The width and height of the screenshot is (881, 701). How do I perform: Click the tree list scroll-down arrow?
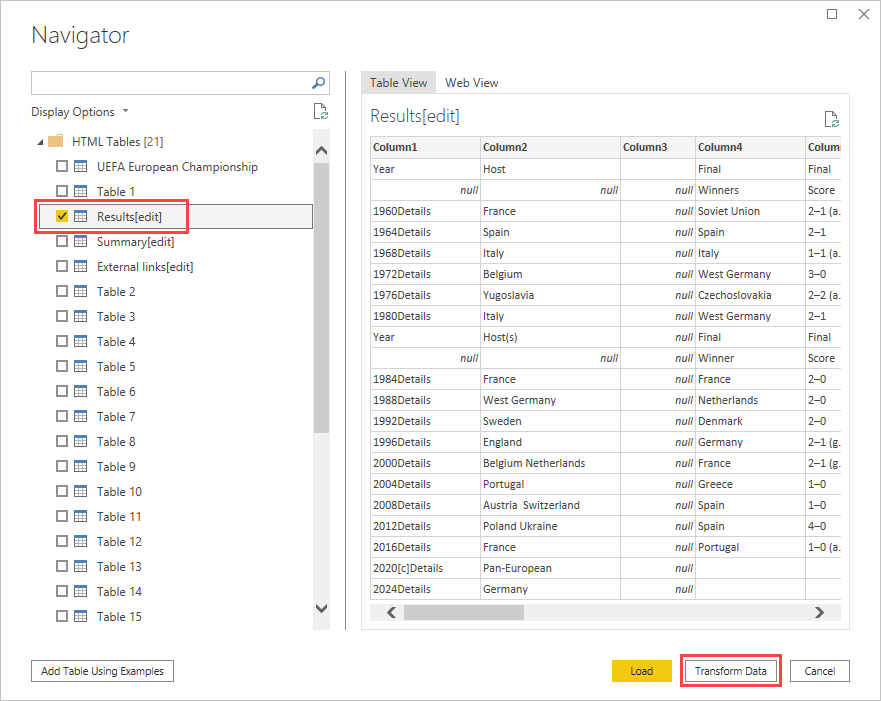321,608
